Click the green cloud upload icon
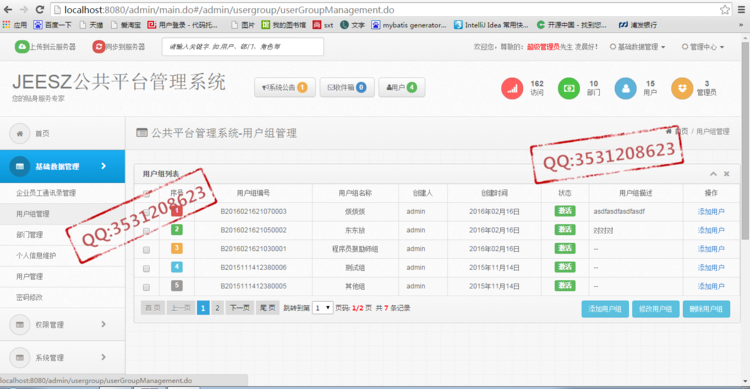 click(22, 46)
